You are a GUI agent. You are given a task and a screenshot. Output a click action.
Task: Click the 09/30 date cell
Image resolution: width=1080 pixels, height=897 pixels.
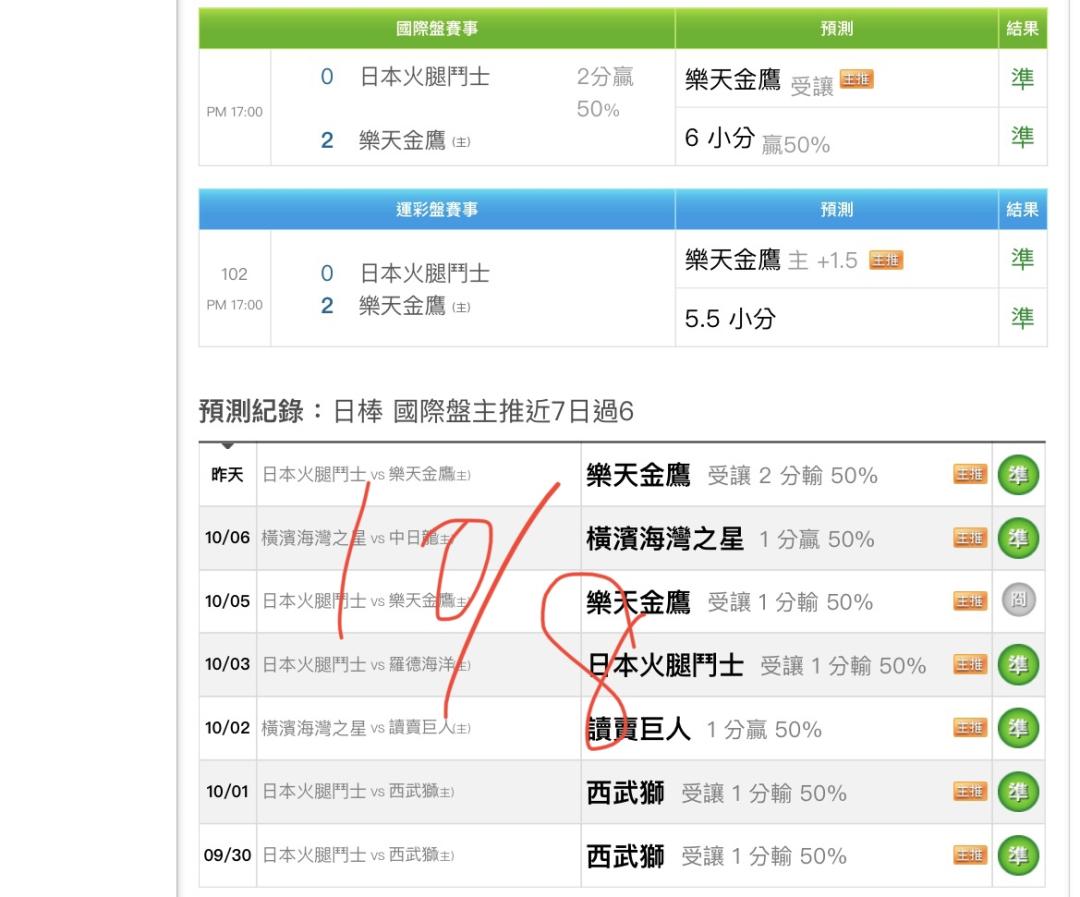point(227,855)
